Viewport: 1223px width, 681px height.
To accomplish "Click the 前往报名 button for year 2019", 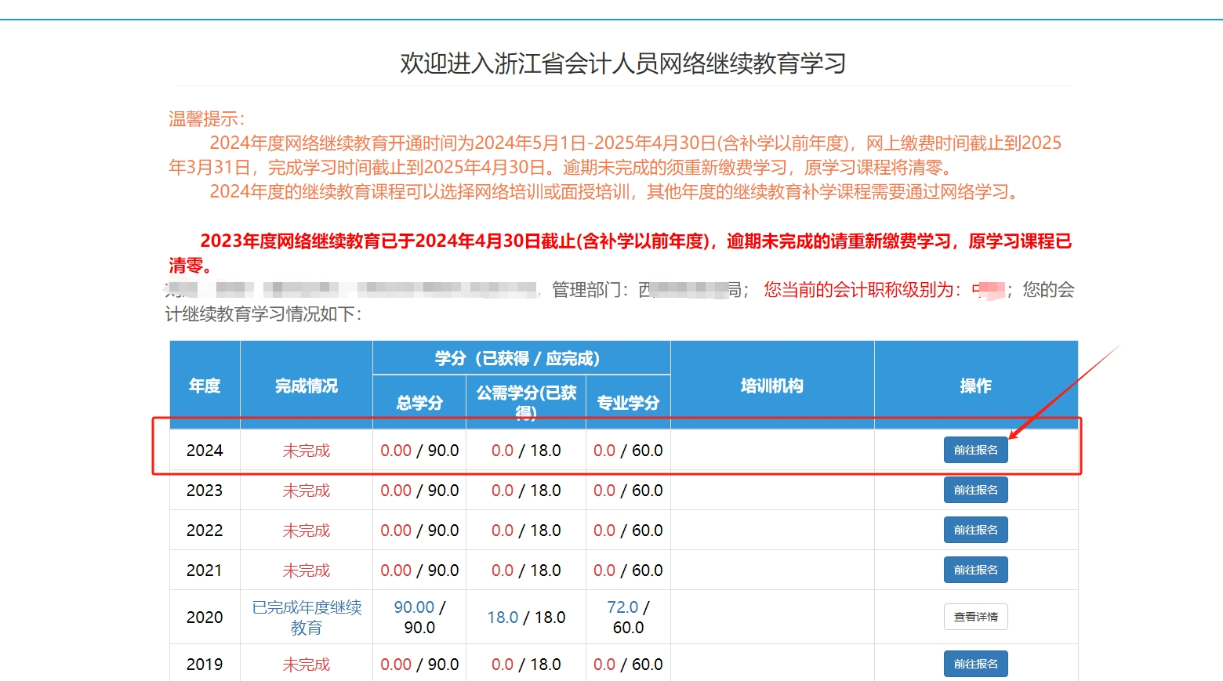I will (x=975, y=663).
